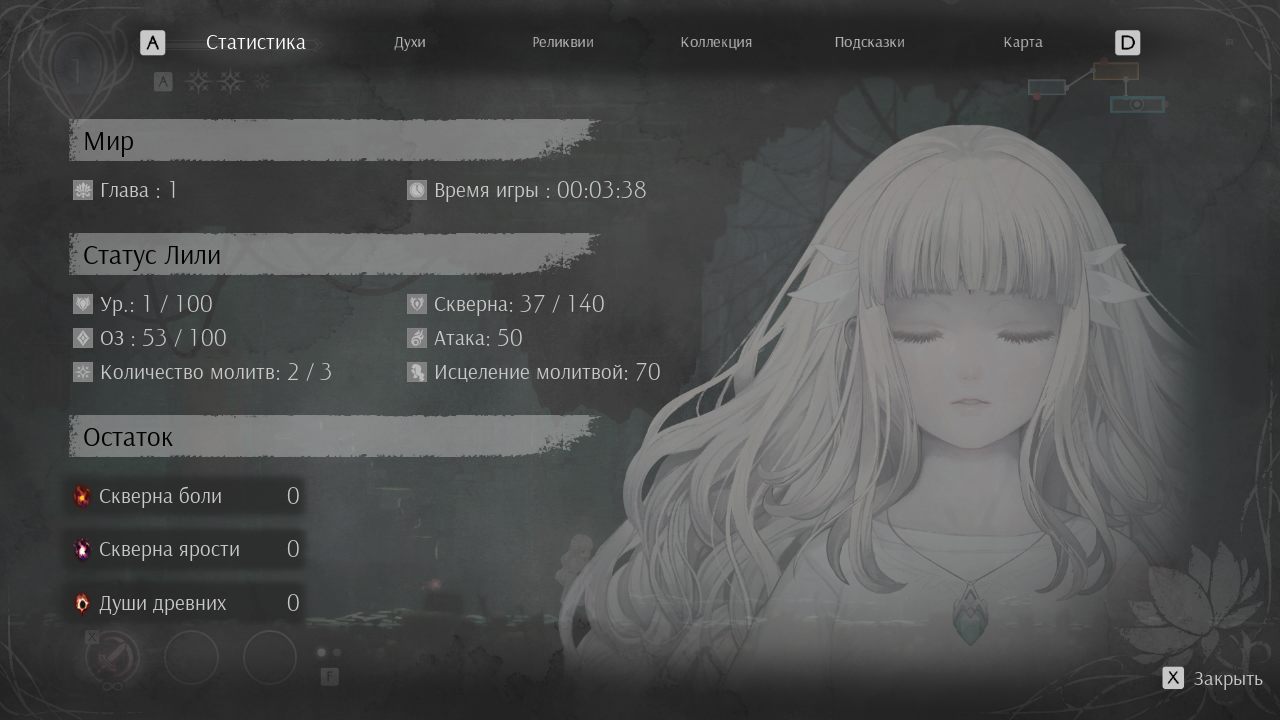Click the Глава chapter icon
The width and height of the screenshot is (1280, 720).
[83, 190]
